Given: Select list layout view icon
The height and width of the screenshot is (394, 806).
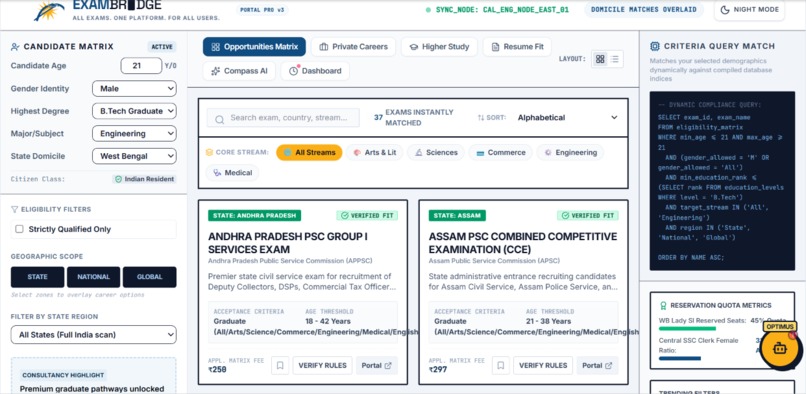Looking at the screenshot, I should 615,59.
